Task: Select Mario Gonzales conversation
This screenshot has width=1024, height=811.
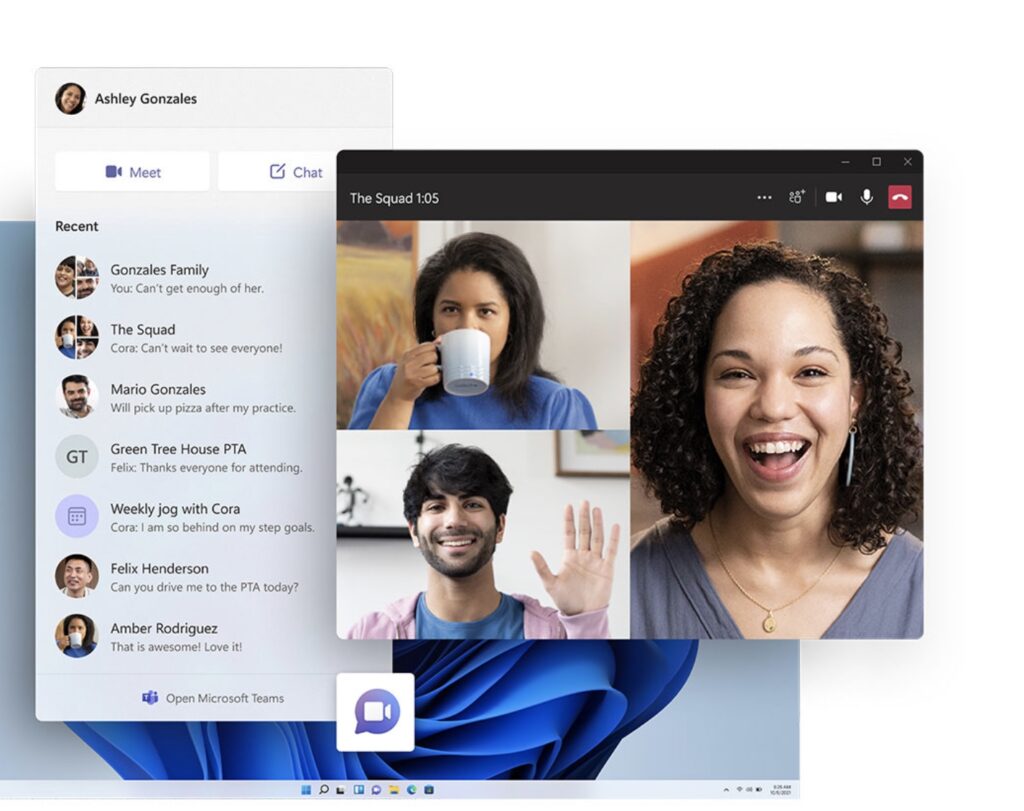Action: point(186,398)
